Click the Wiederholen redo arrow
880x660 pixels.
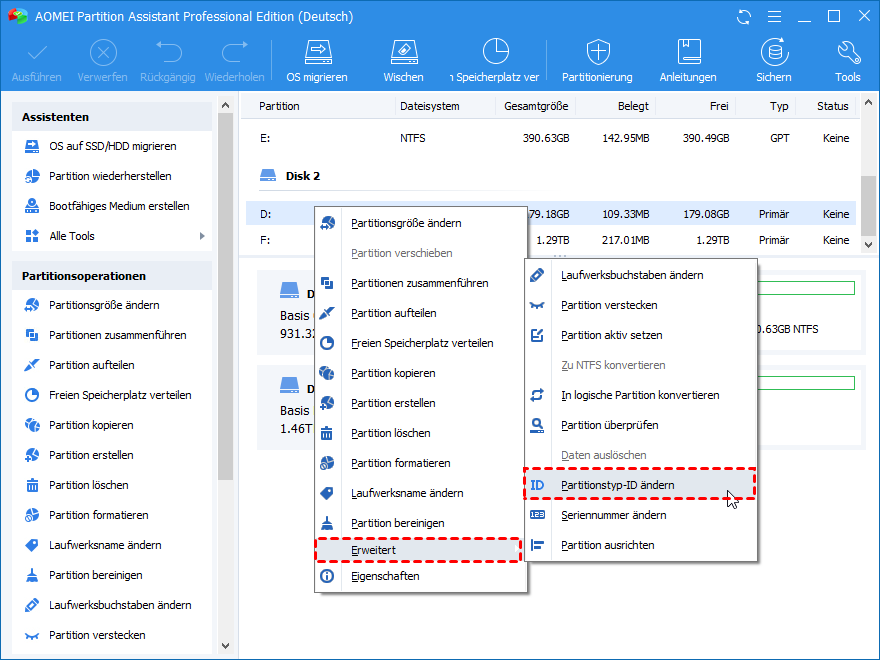[x=235, y=52]
